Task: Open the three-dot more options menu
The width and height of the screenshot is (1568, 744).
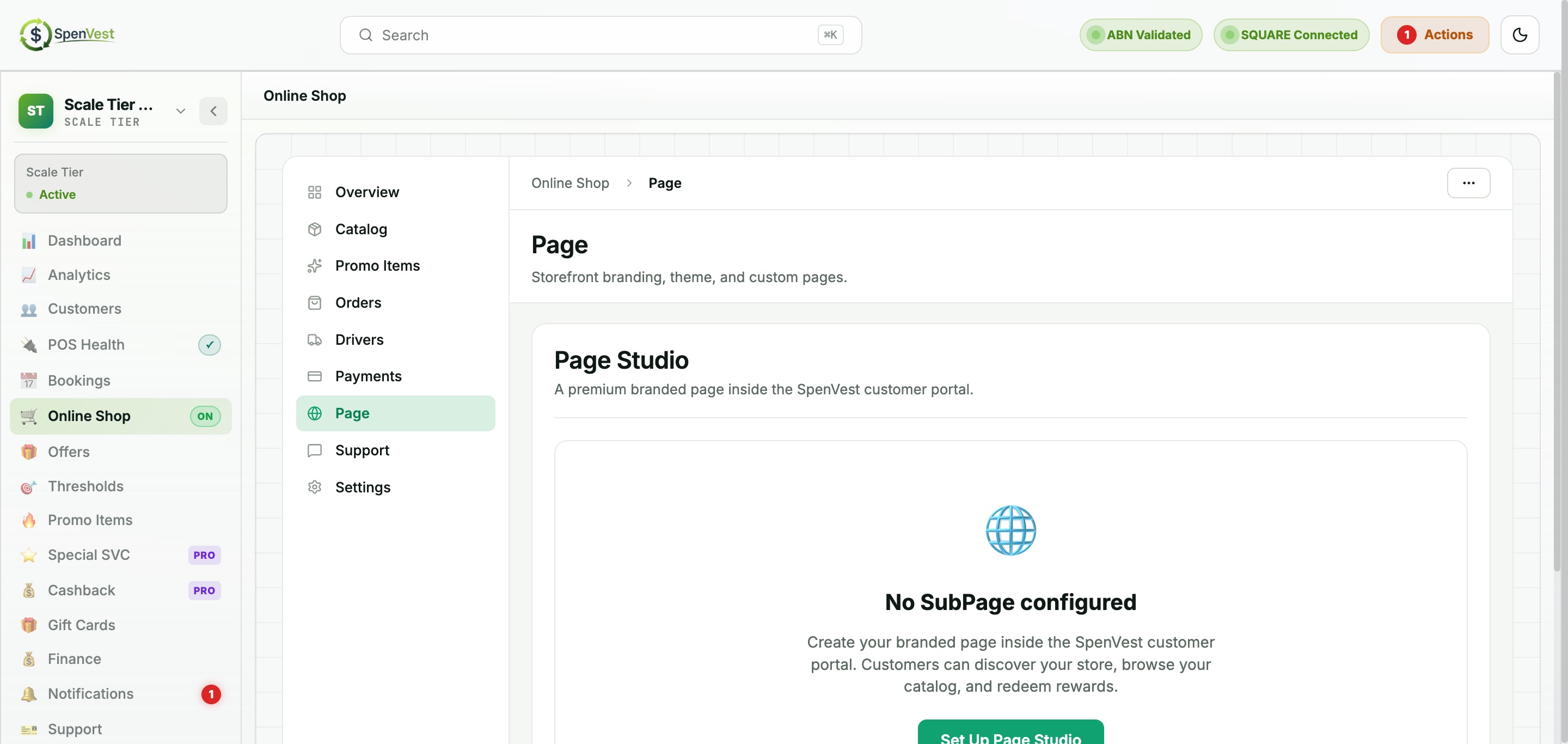Action: click(1468, 183)
